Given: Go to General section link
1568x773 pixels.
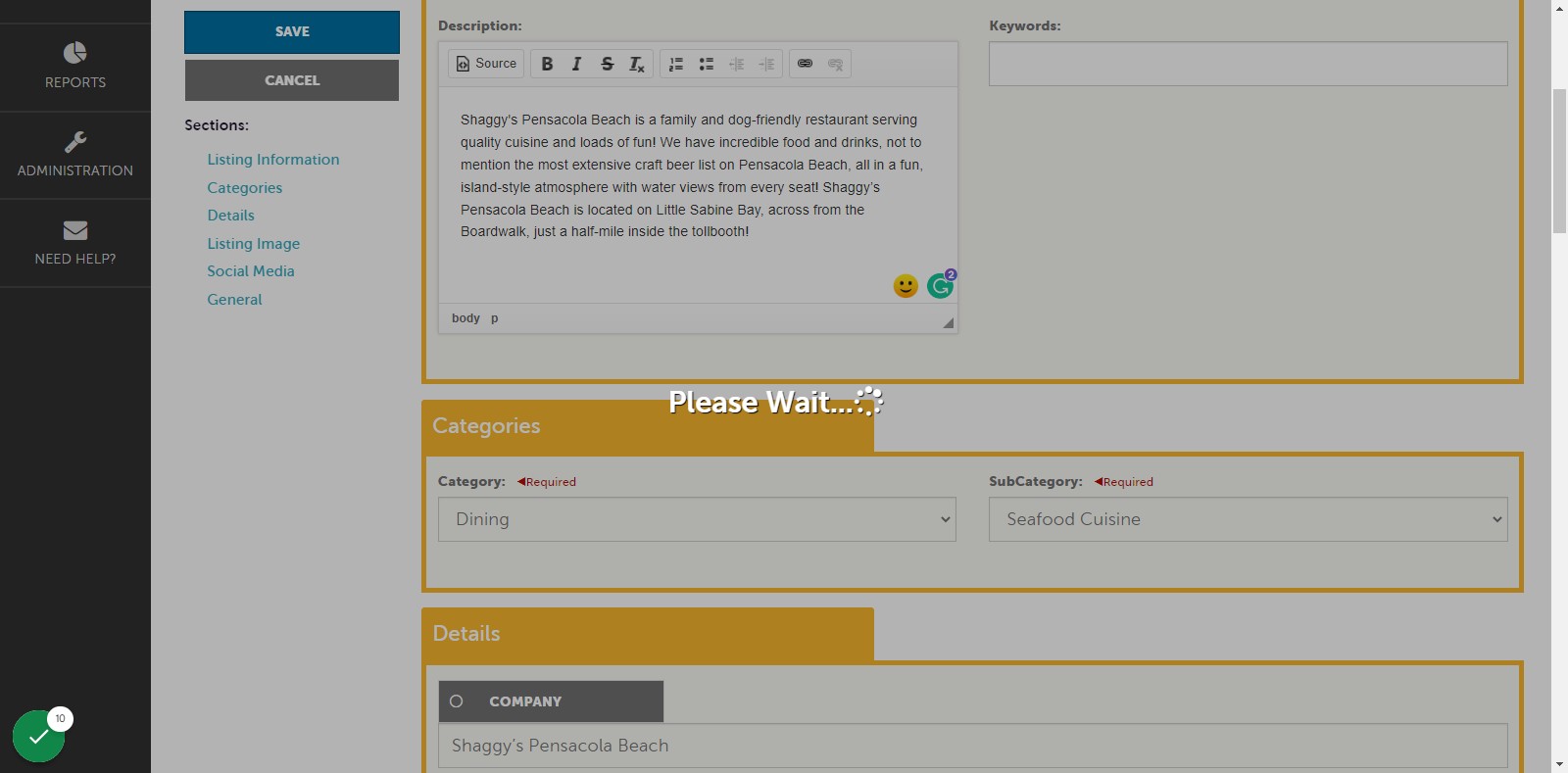Looking at the screenshot, I should (x=234, y=300).
